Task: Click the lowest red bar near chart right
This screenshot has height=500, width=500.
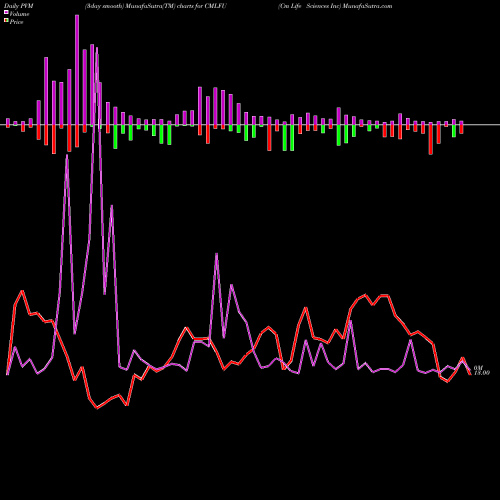Action: [x=431, y=139]
